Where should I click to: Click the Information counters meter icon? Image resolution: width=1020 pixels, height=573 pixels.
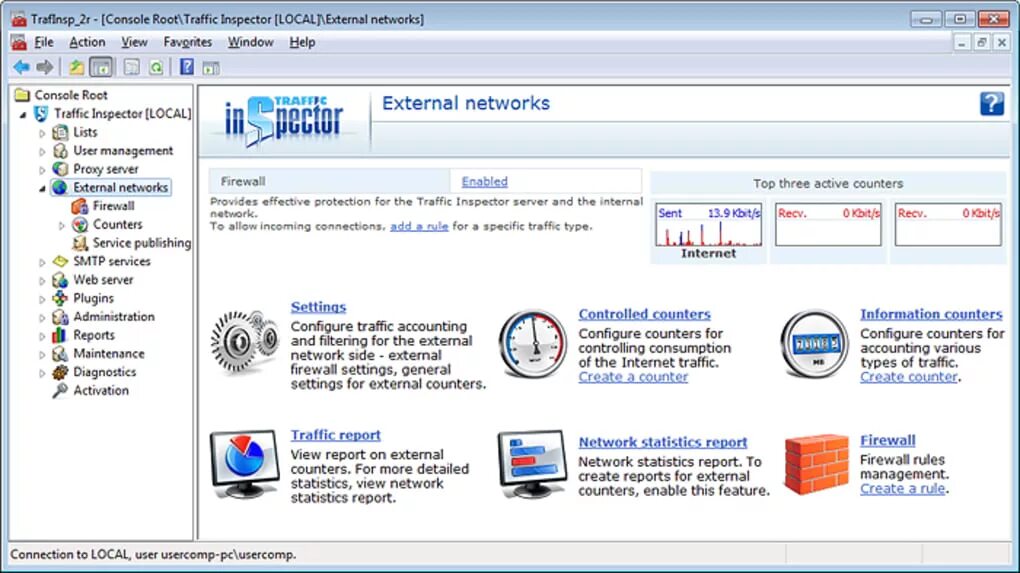tap(814, 344)
